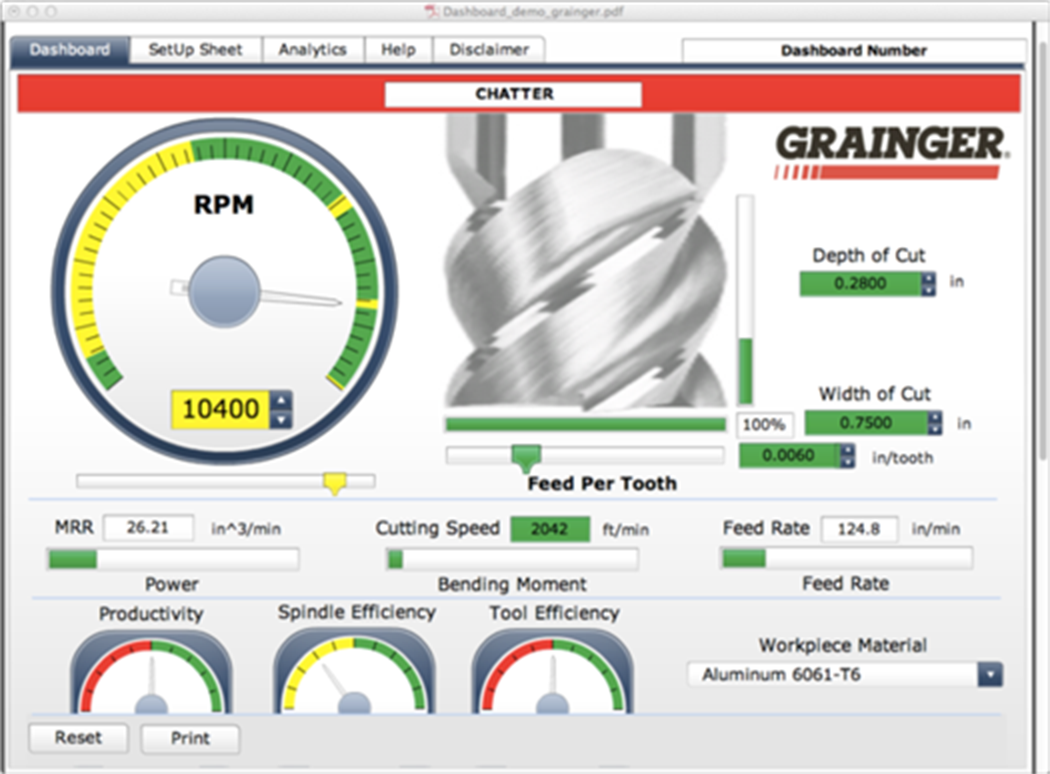The height and width of the screenshot is (774, 1050).
Task: Click the Spindle Efficiency gauge
Action: tap(354, 672)
